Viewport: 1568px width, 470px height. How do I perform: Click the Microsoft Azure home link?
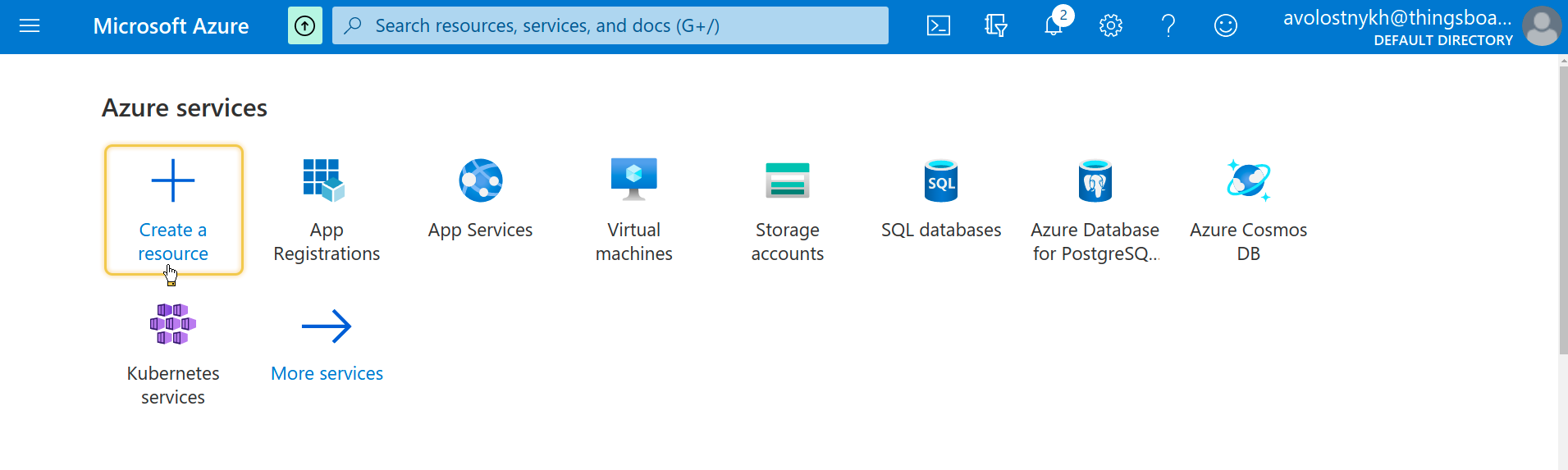171,26
